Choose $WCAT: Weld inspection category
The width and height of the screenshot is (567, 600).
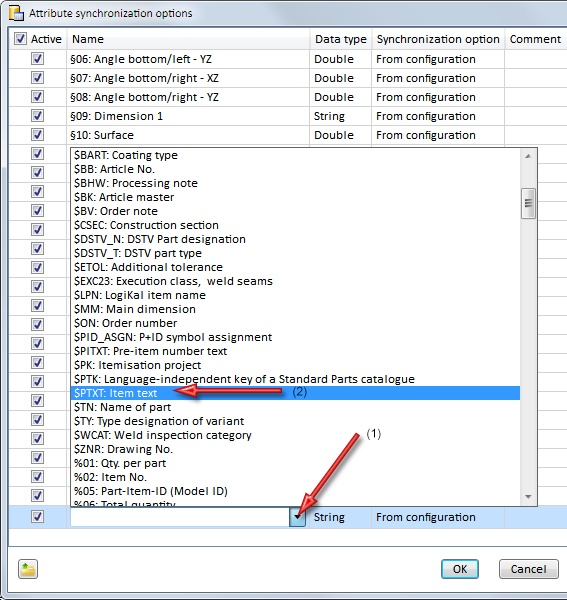(295, 435)
